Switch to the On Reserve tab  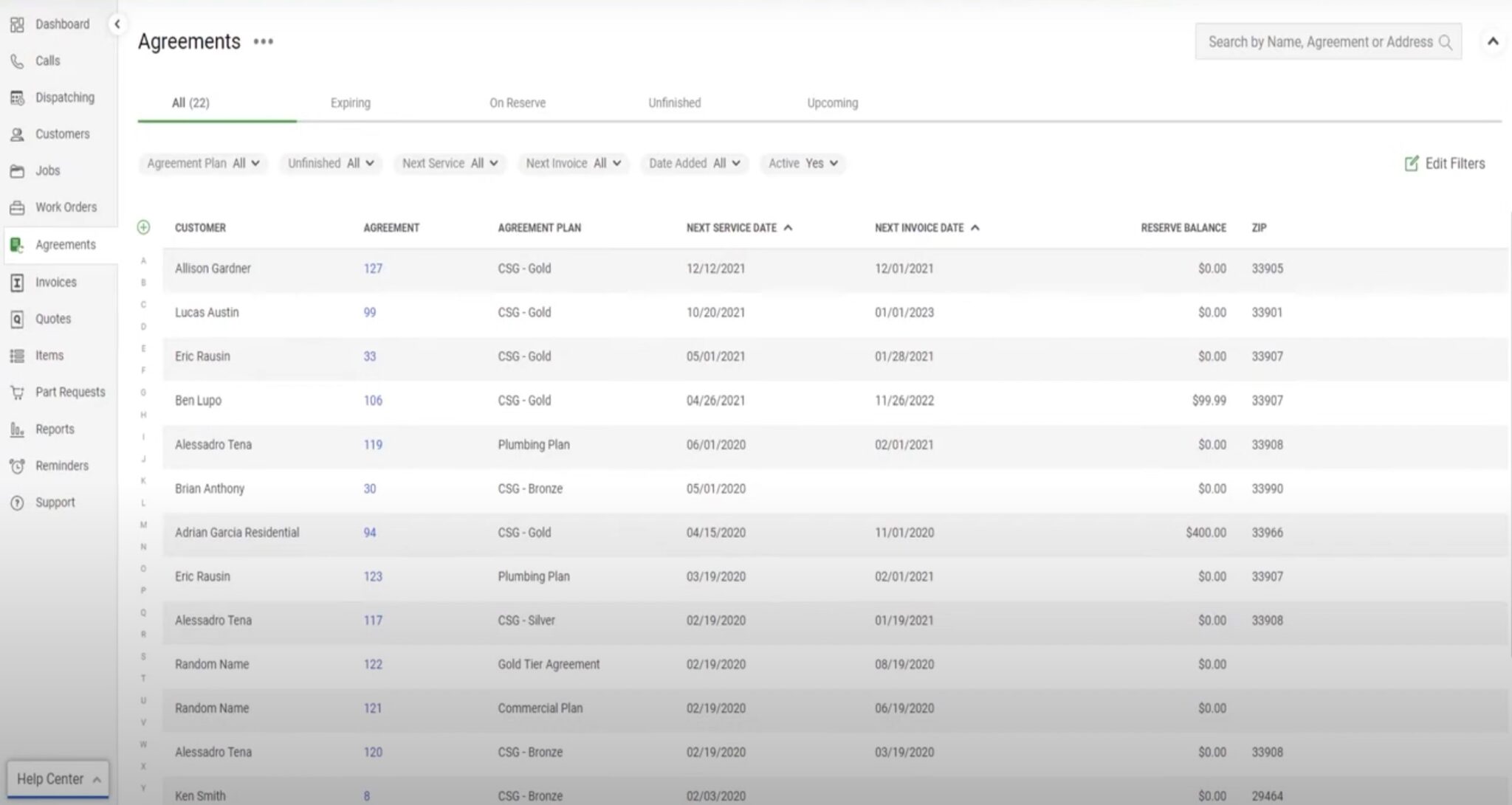tap(517, 103)
